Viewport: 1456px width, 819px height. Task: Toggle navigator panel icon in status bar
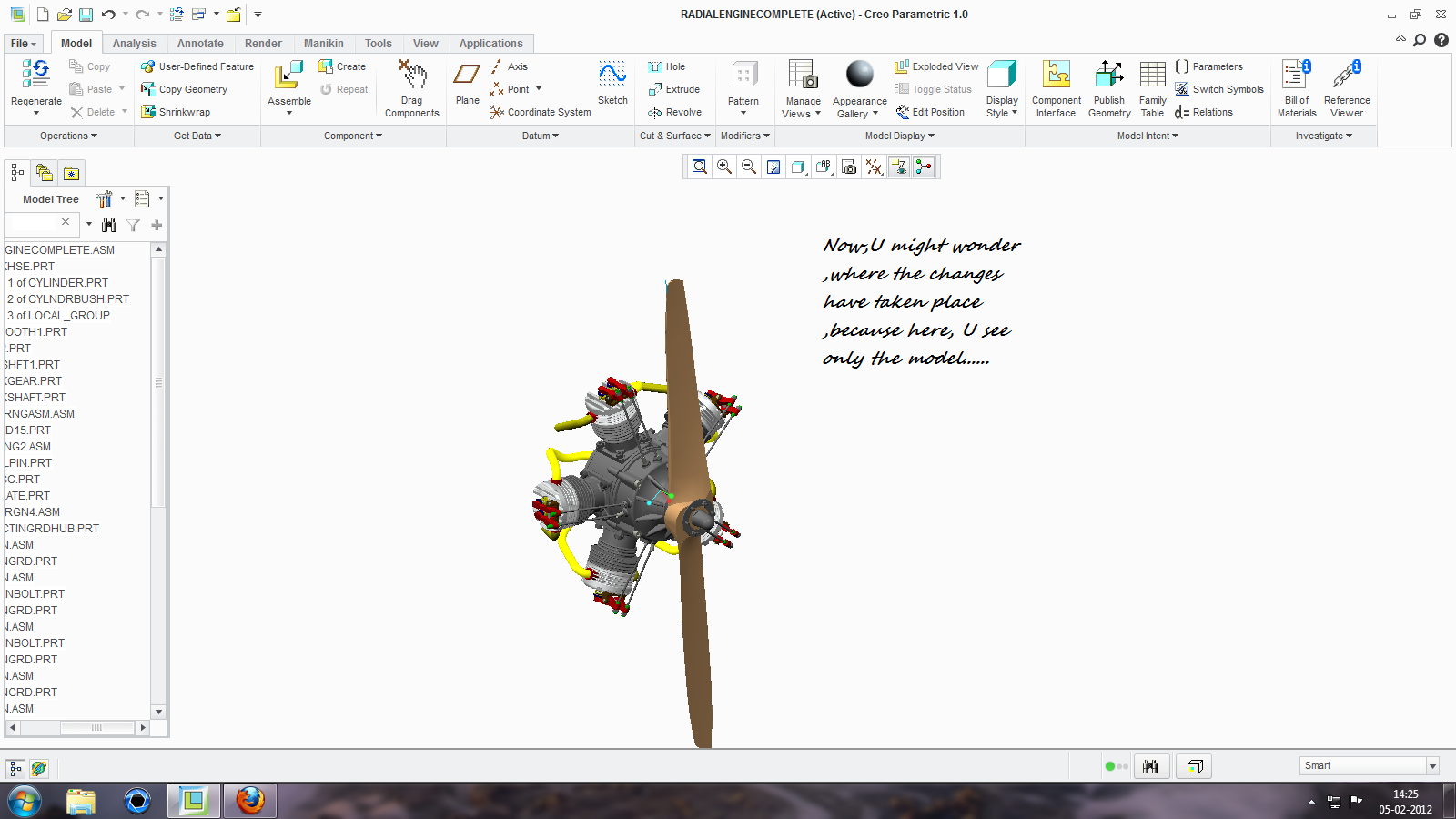click(x=15, y=768)
